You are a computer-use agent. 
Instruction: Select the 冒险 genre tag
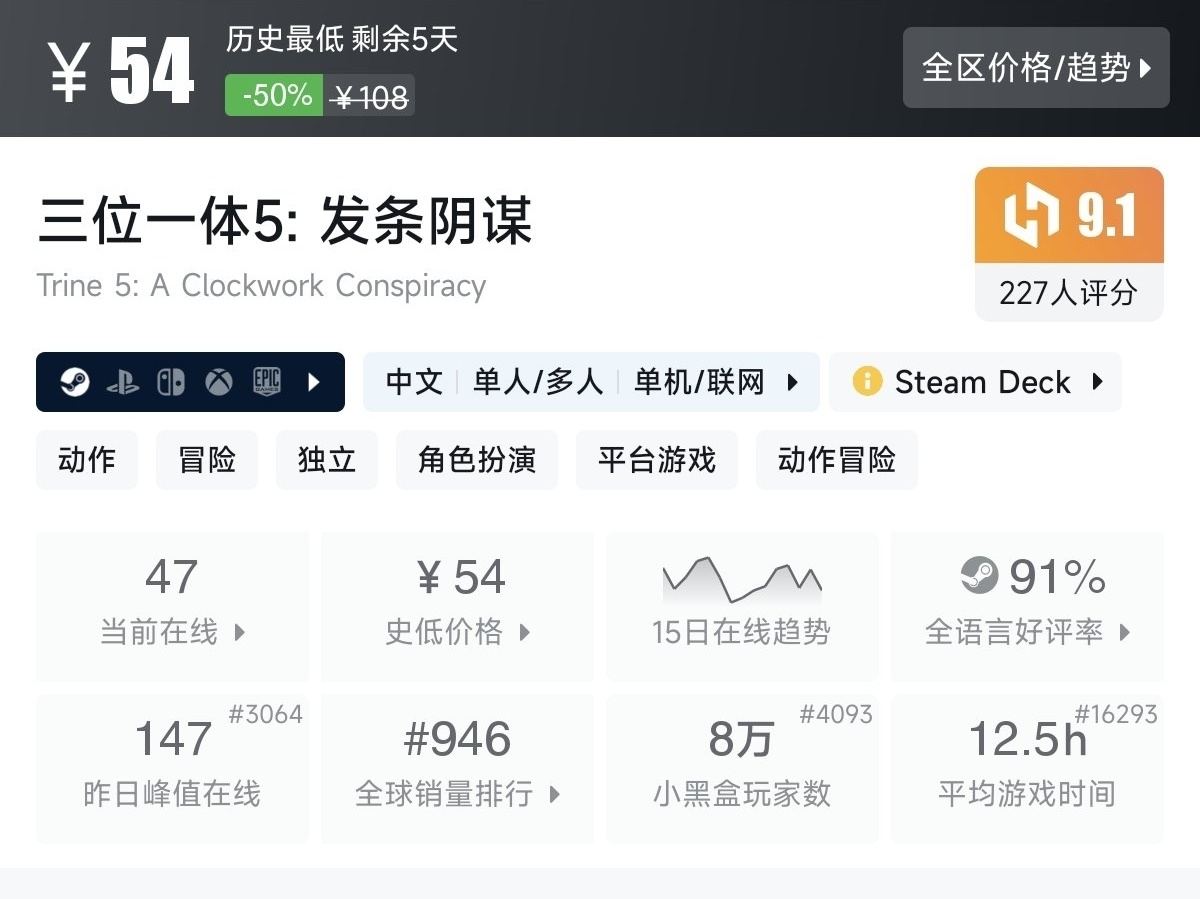(x=207, y=460)
